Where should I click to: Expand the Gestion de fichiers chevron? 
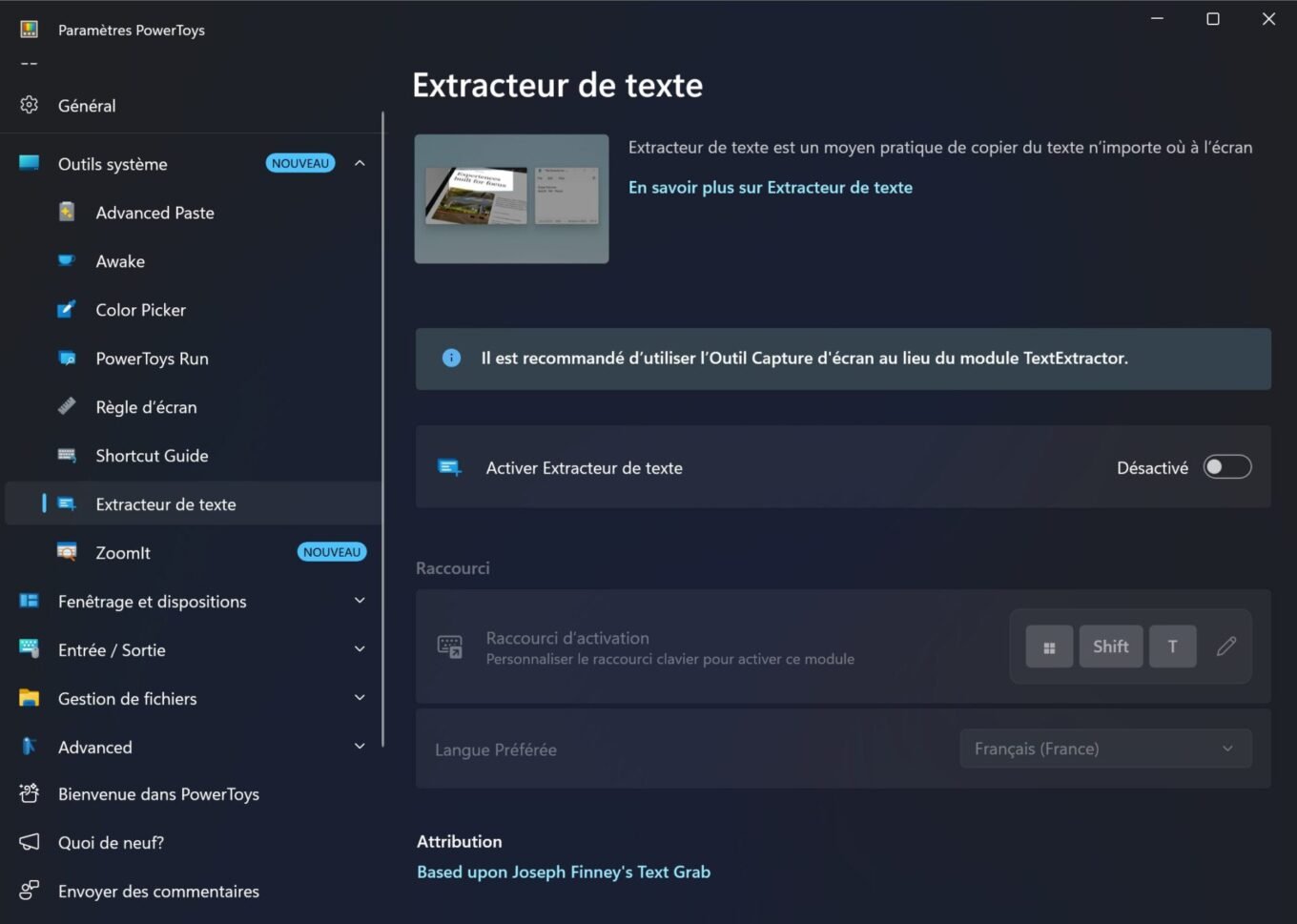tap(360, 698)
